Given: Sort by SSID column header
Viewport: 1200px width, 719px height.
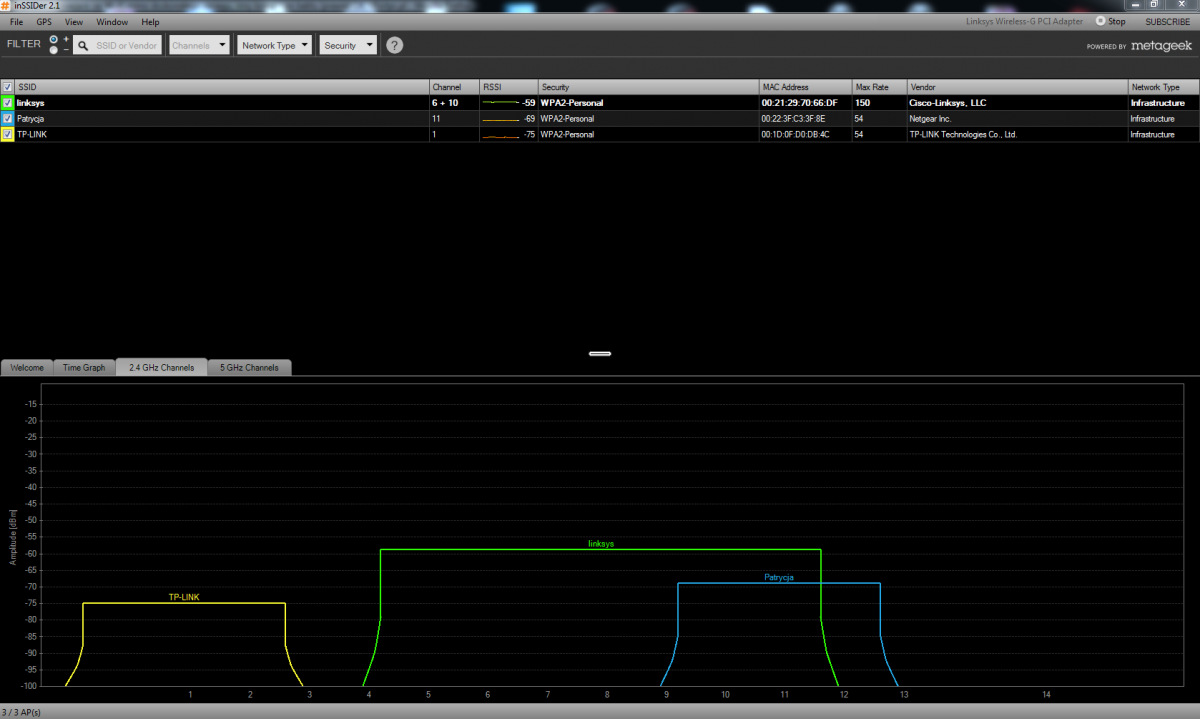Looking at the screenshot, I should tap(222, 87).
